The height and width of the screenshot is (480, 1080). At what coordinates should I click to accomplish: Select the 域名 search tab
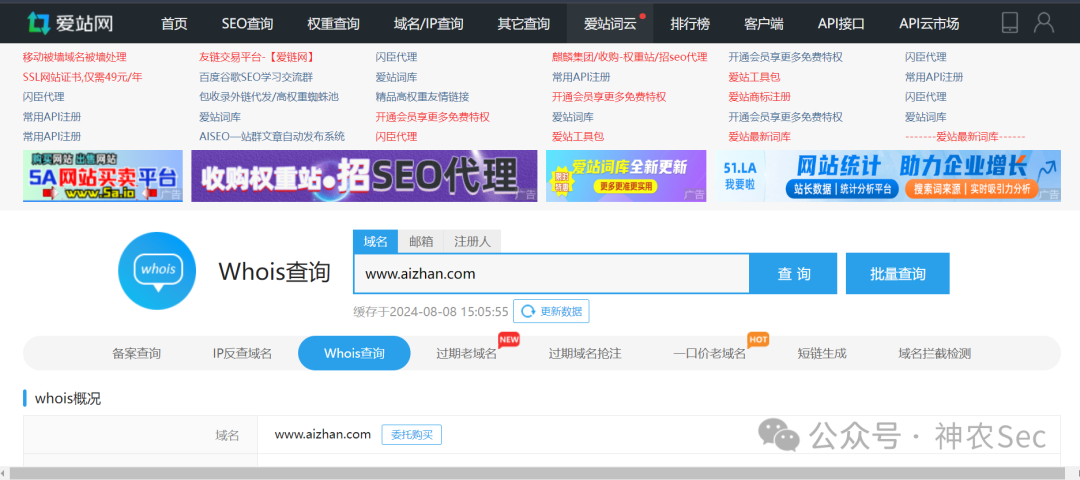[375, 242]
